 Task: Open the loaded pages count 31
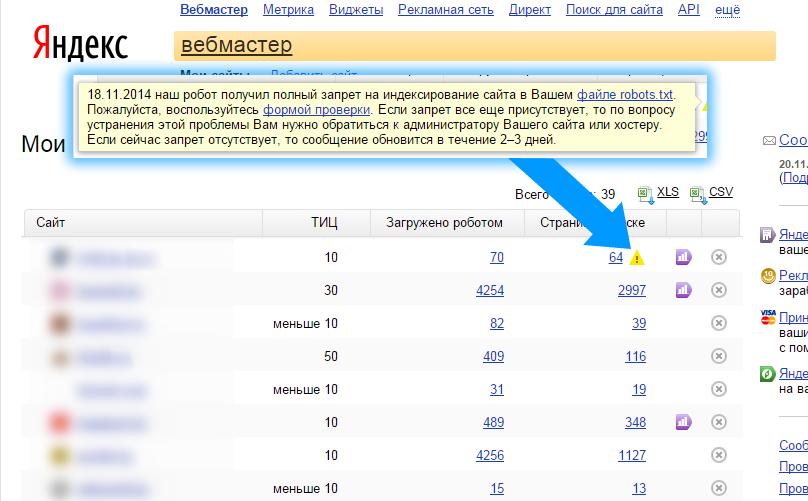497,389
